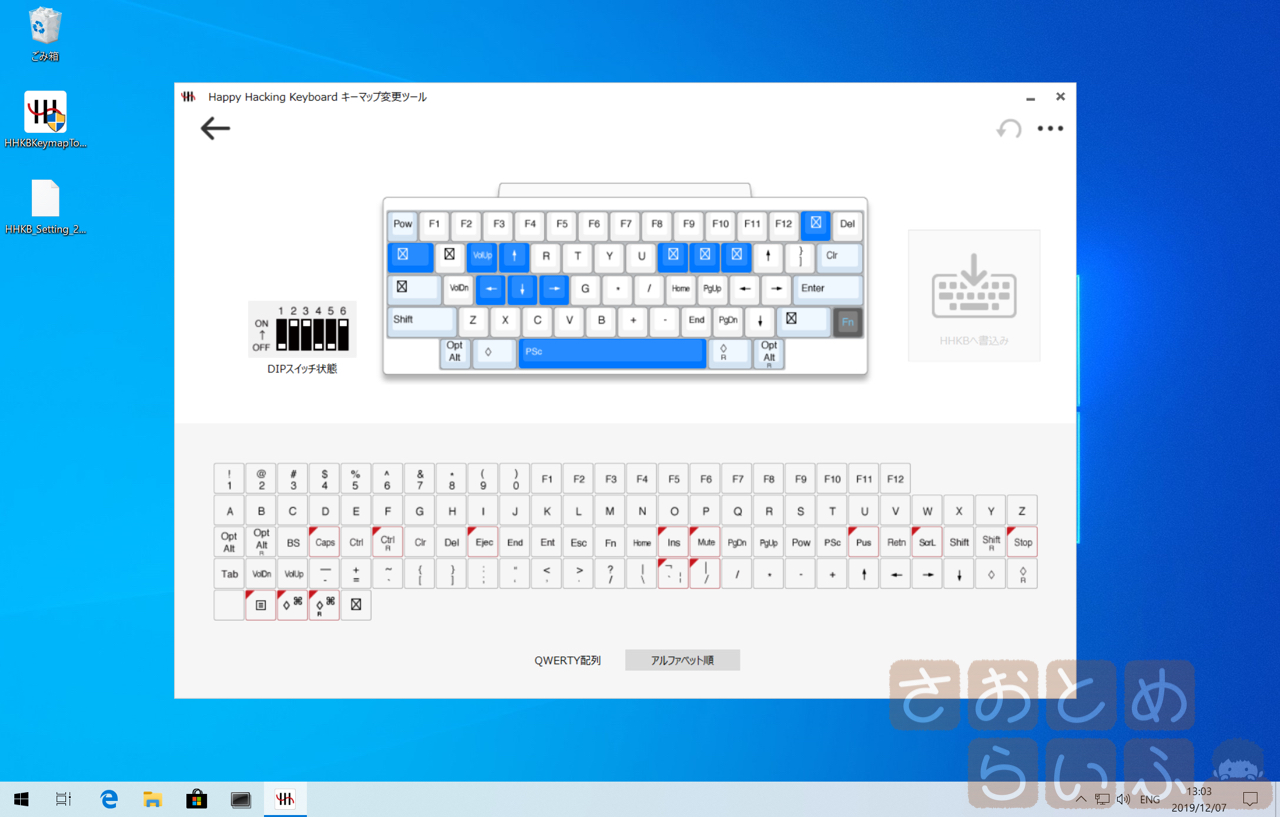Choose the Stop key in the palette
Viewport: 1280px width, 817px height.
click(x=1022, y=542)
